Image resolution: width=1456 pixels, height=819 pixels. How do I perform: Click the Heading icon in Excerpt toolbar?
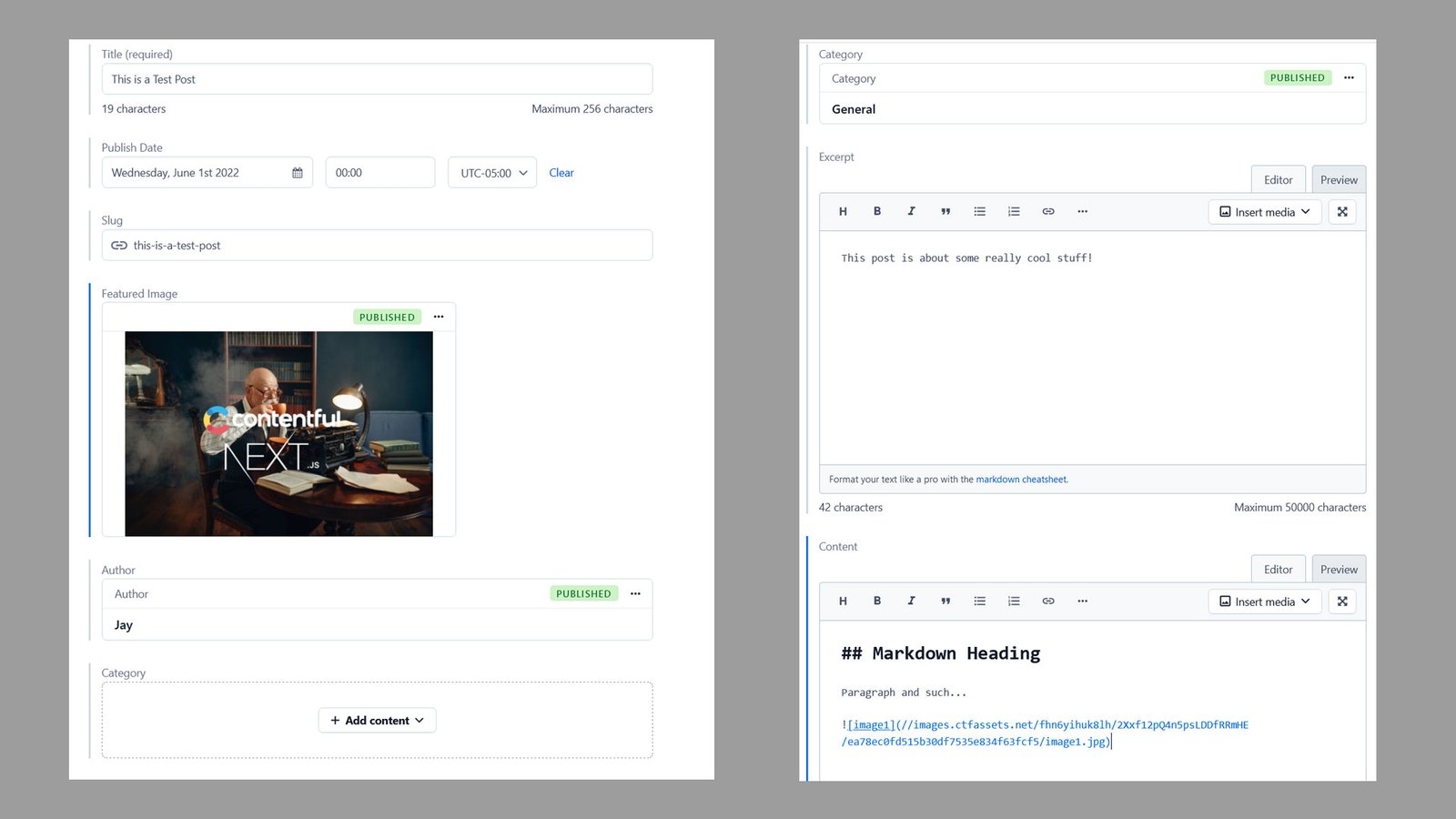pyautogui.click(x=843, y=211)
